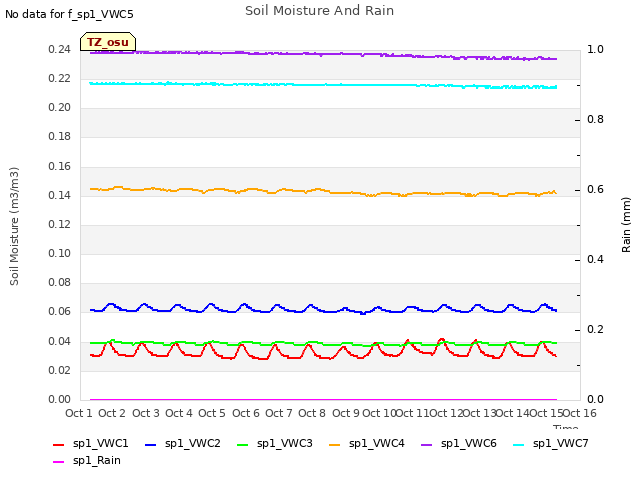Viewport: 640px width, 480px height.
Task: Click the Oct 8 tick label
Action: (312, 413)
